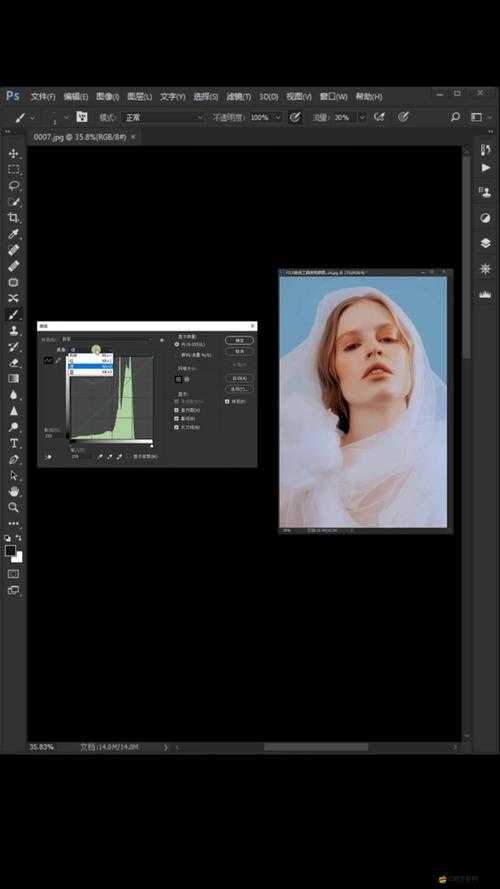Select the Crop tool

14,218
